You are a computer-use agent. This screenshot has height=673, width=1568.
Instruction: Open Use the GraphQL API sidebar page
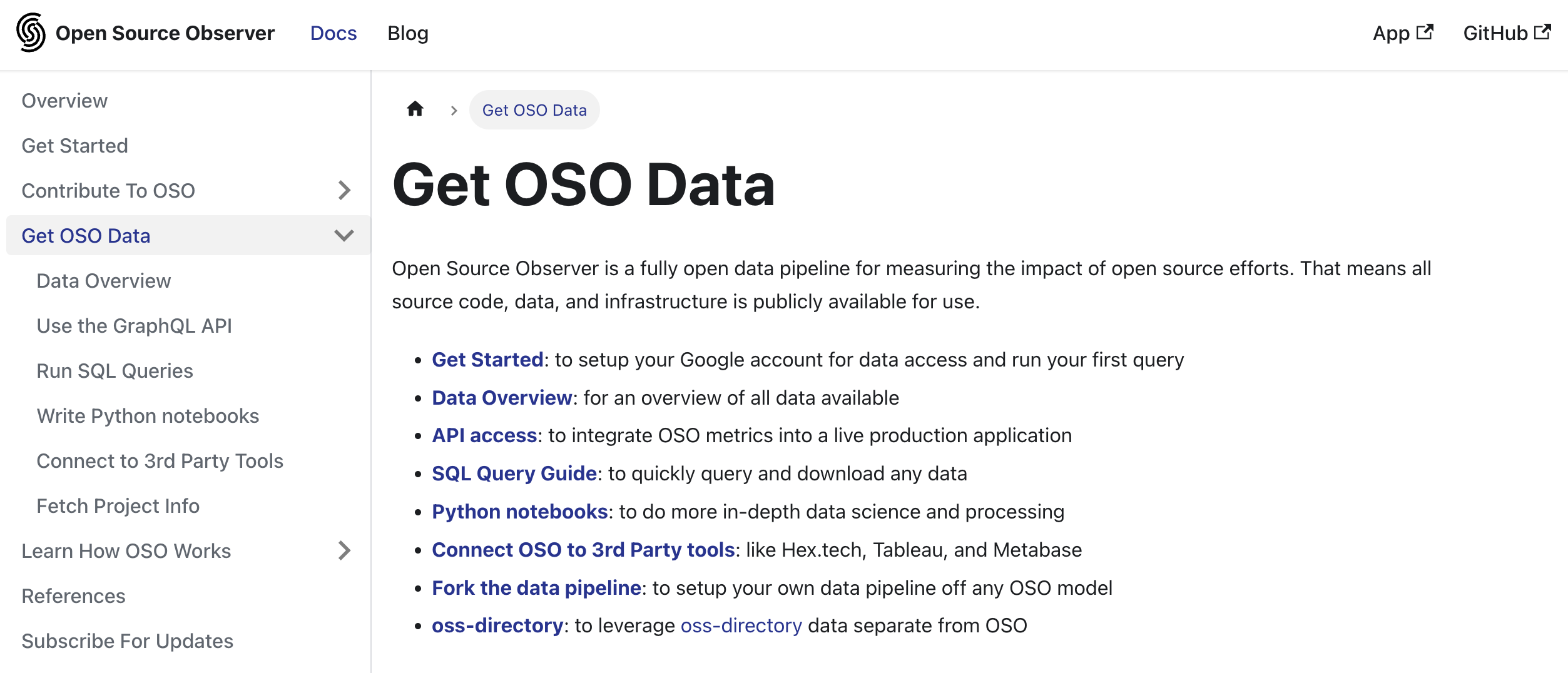click(x=135, y=326)
